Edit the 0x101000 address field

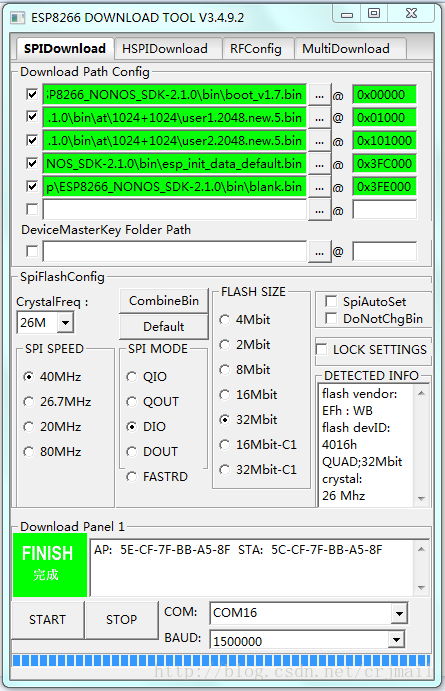[384, 141]
